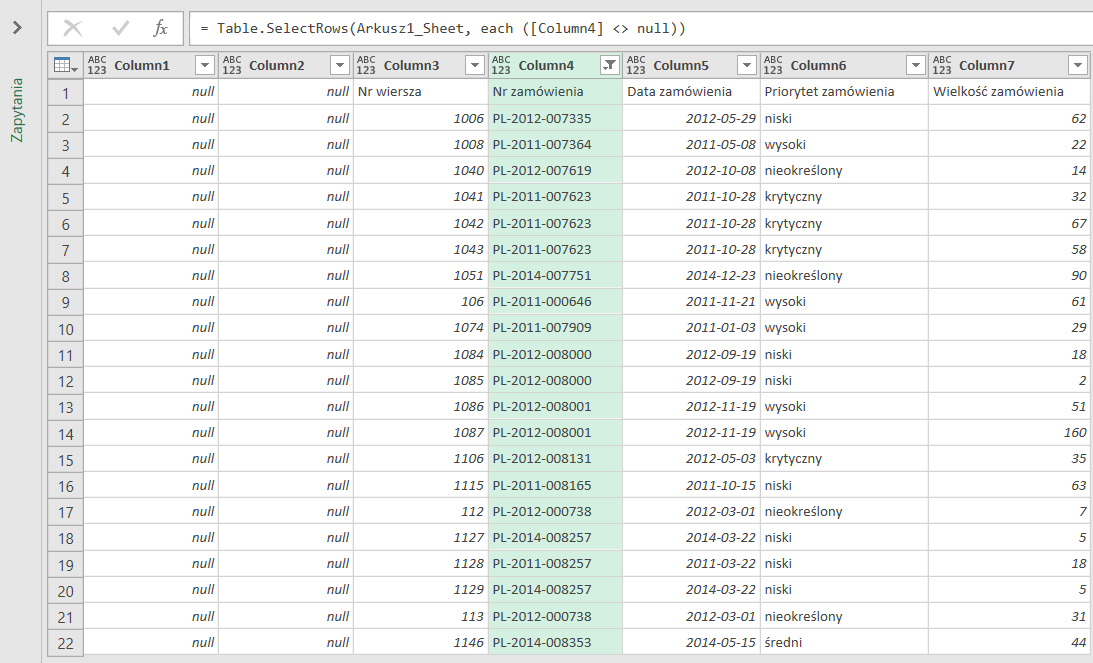The height and width of the screenshot is (663, 1093).
Task: Click the confirm checkmark in formula bar
Action: pos(120,28)
